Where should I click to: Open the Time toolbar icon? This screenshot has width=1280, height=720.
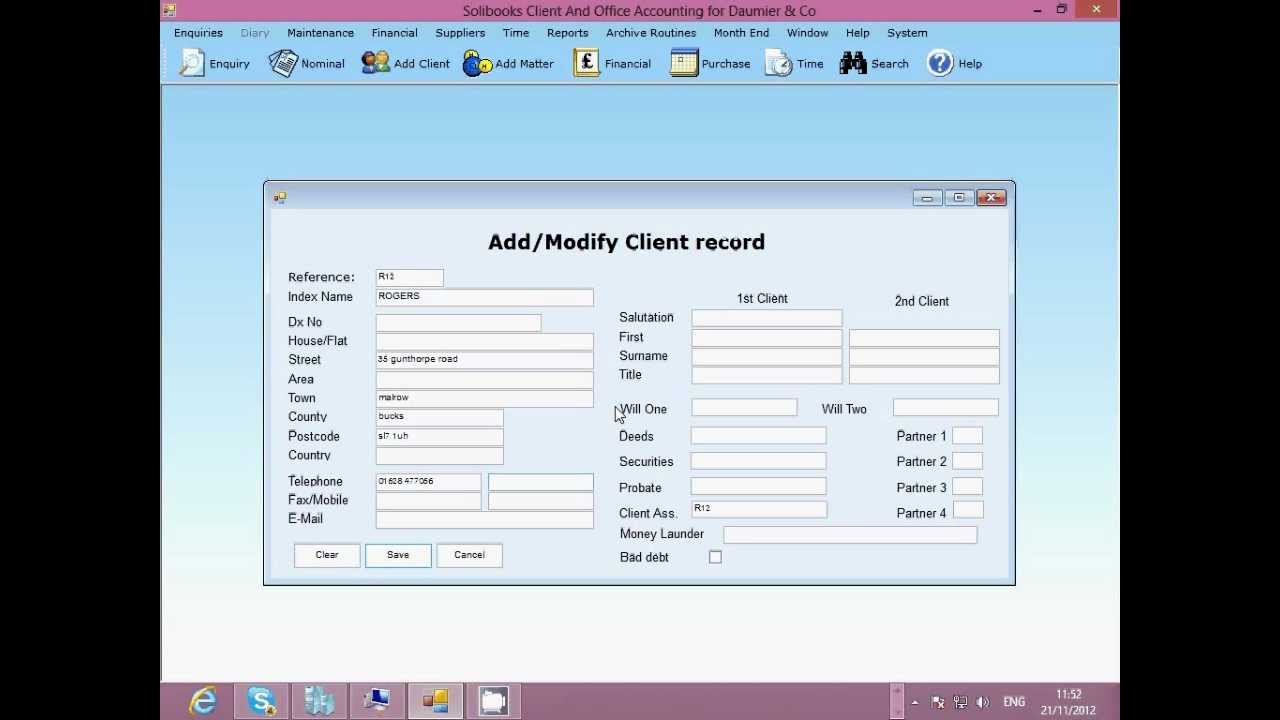[x=779, y=63]
